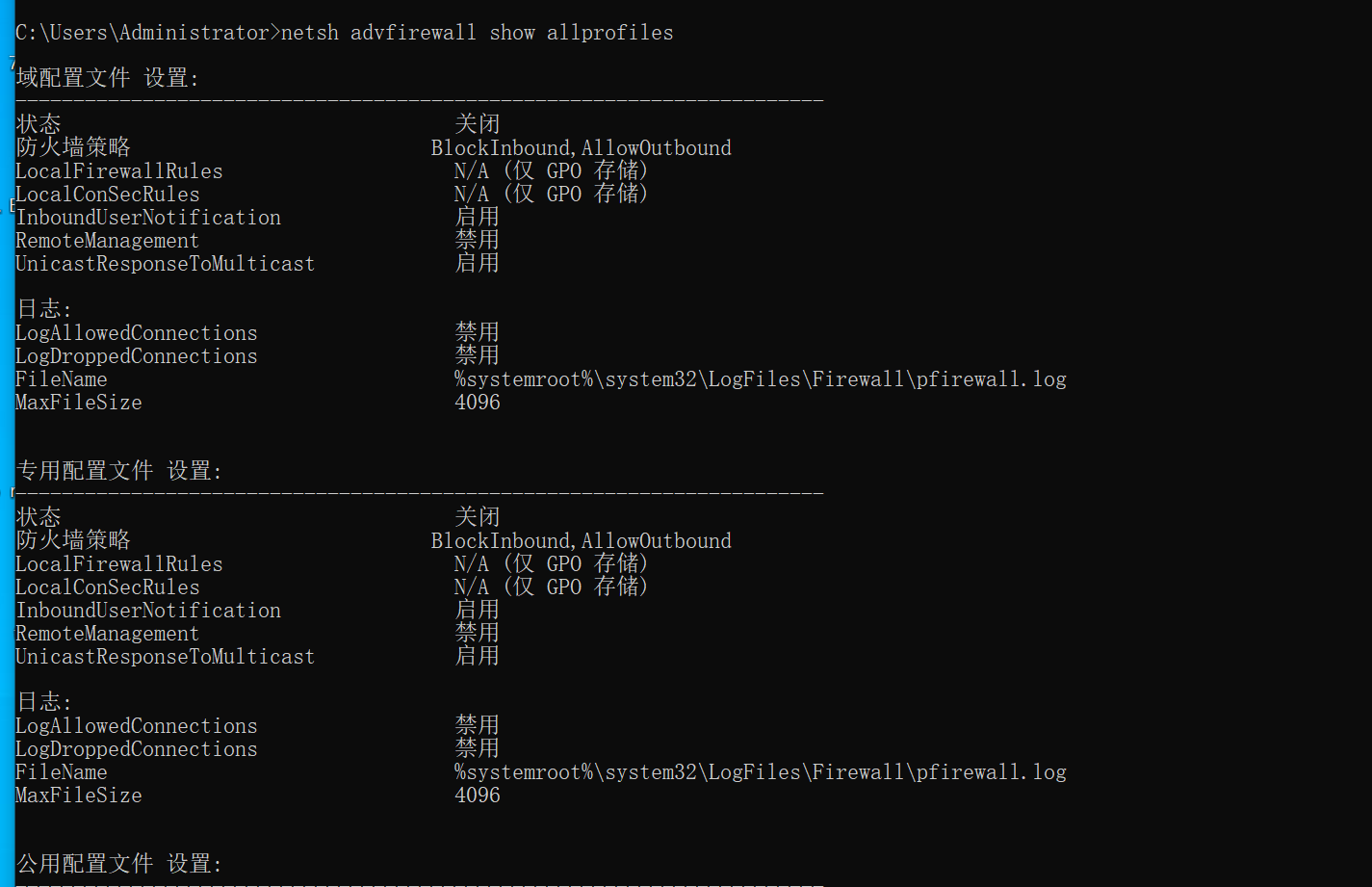Click 关闭 state value under domain profile
The width and height of the screenshot is (1372, 887).
478,124
